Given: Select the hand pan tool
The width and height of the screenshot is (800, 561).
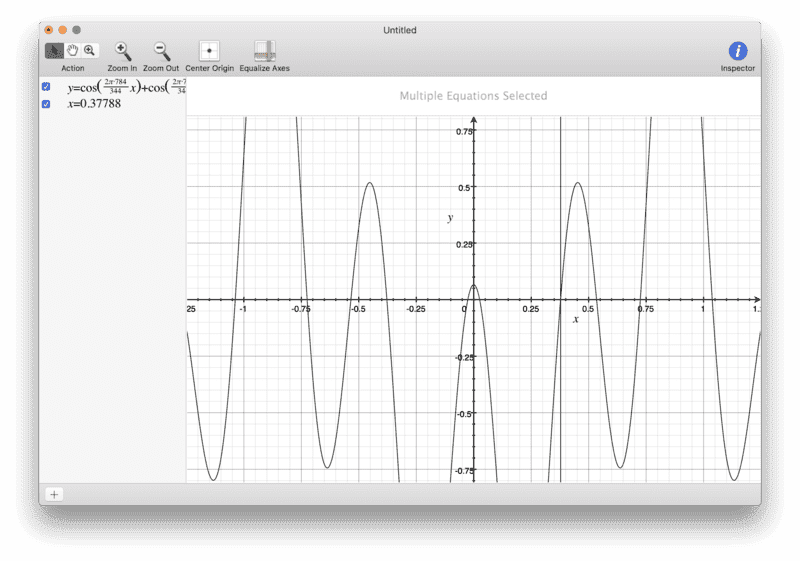Looking at the screenshot, I should click(x=72, y=50).
